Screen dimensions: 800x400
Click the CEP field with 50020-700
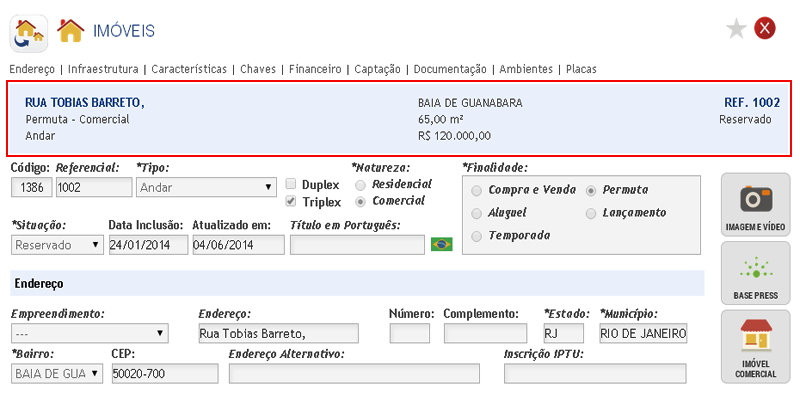pyautogui.click(x=165, y=373)
